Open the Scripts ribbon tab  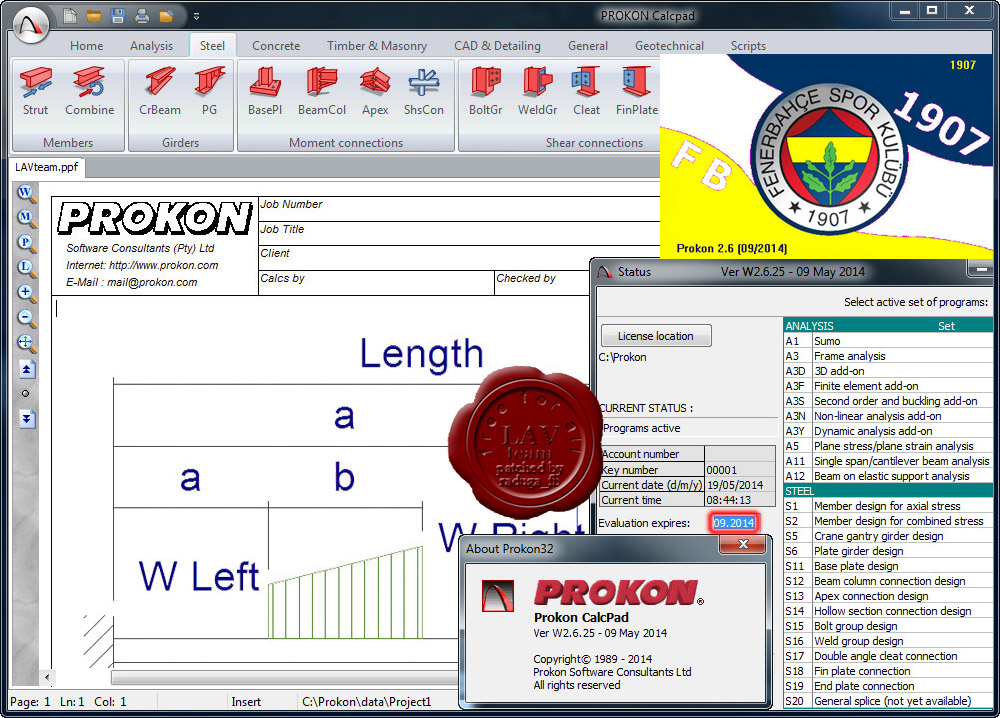[x=748, y=46]
